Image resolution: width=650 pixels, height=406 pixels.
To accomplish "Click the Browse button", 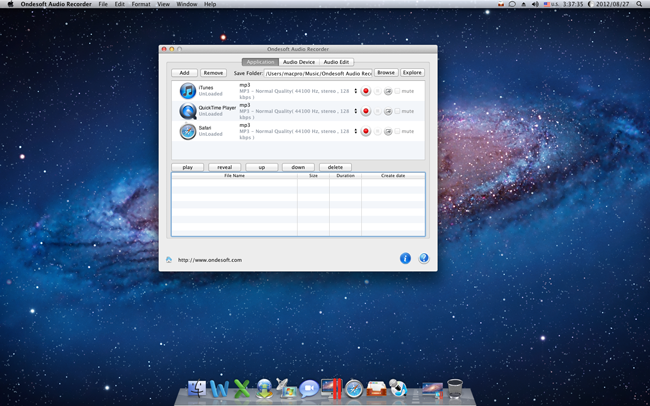I will tap(385, 73).
